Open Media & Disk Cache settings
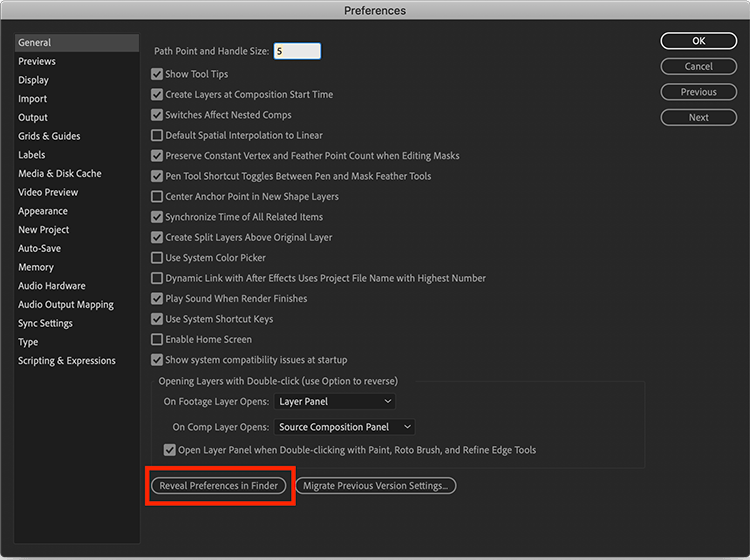Image resolution: width=750 pixels, height=560 pixels. tap(60, 173)
